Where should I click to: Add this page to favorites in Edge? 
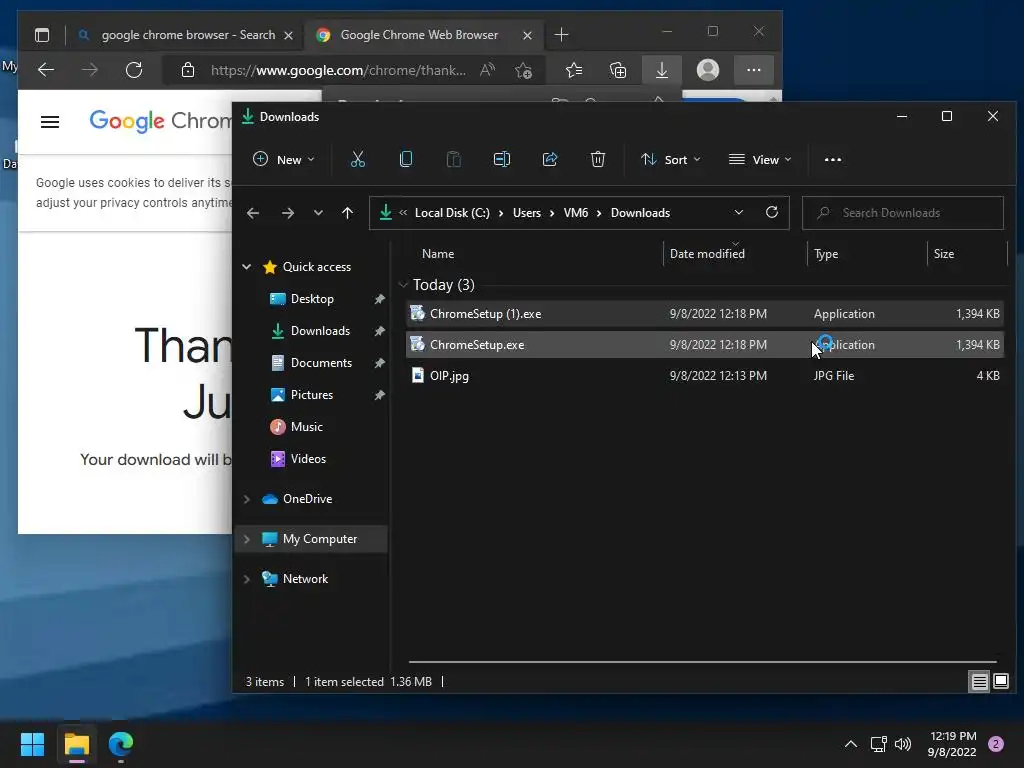[523, 71]
